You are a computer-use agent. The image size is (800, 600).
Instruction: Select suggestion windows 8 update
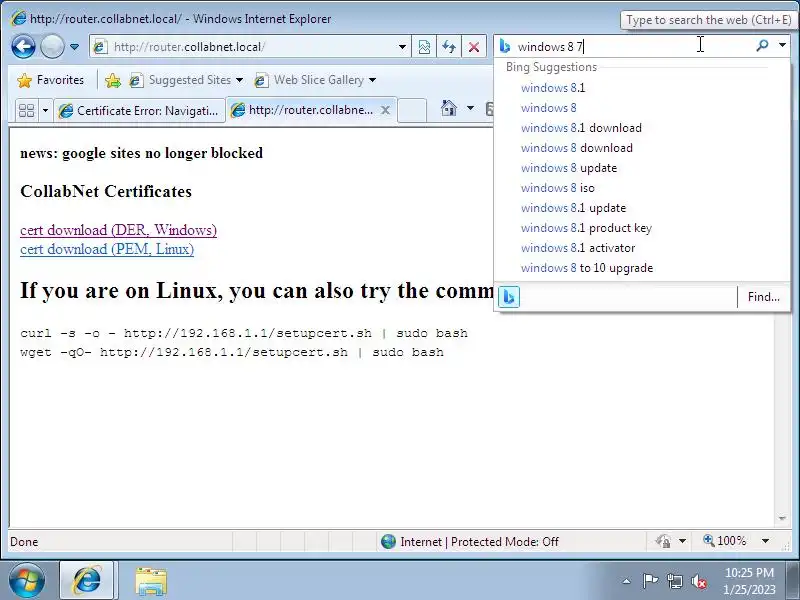click(569, 168)
